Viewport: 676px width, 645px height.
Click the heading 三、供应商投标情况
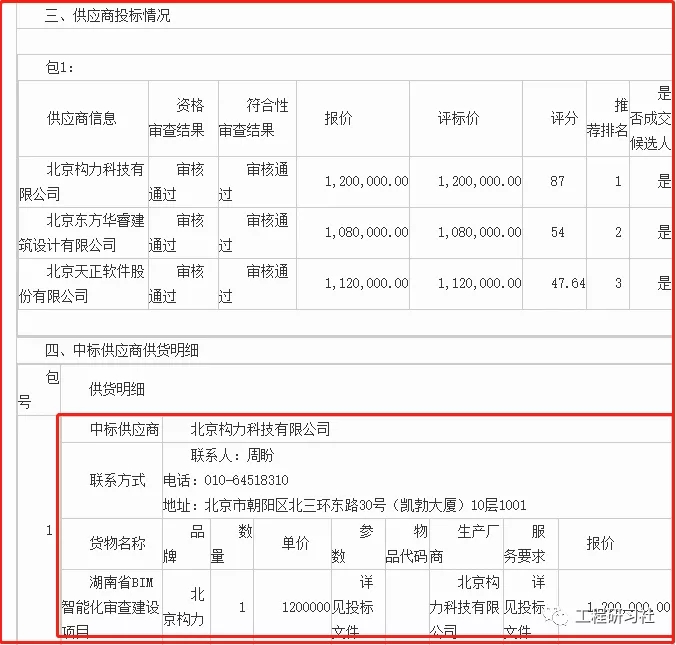tap(107, 16)
